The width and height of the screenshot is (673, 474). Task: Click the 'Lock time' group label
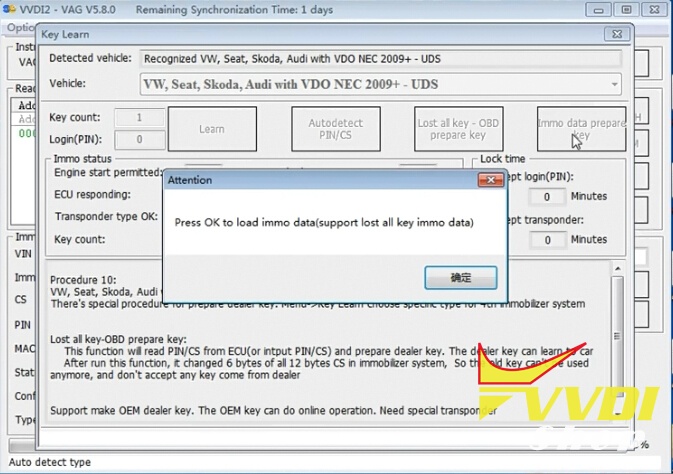pos(502,159)
